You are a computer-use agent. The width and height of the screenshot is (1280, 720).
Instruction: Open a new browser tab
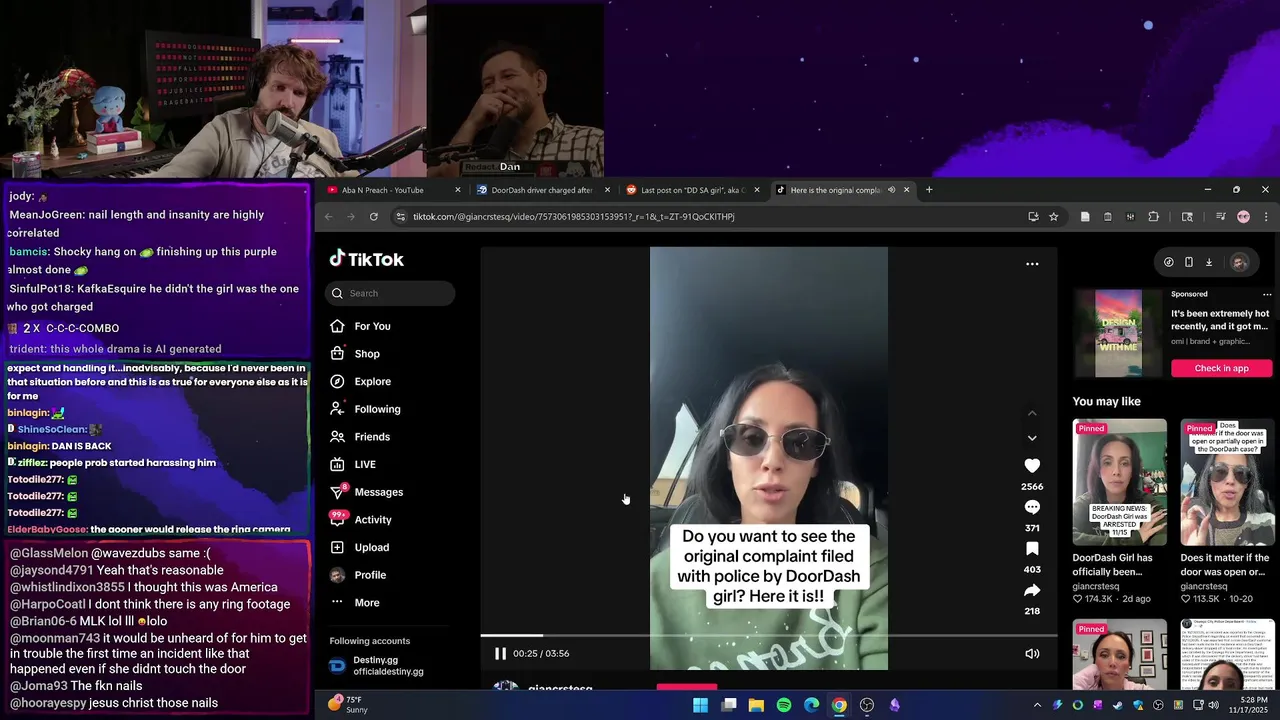point(929,190)
